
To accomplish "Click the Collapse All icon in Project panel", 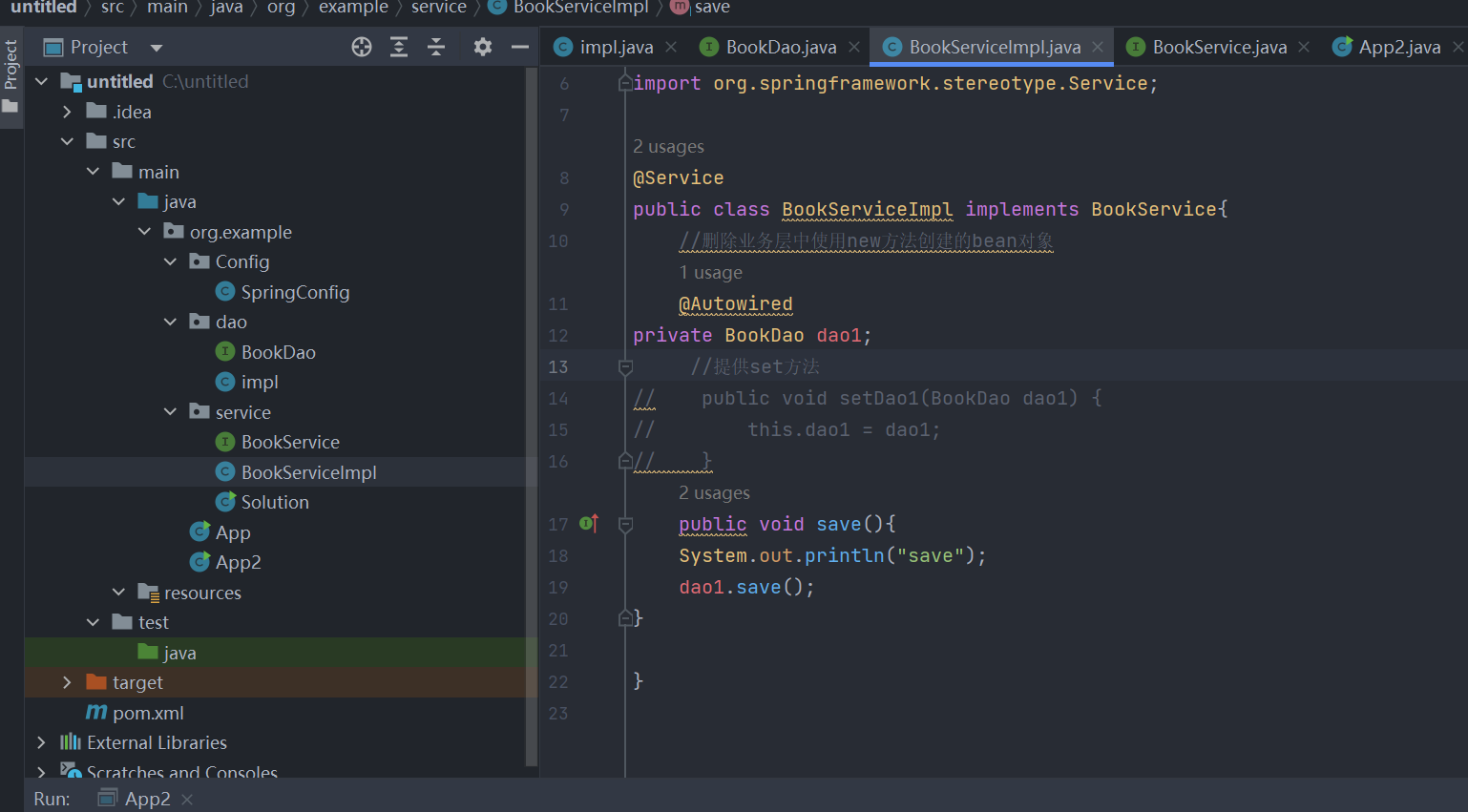I will pyautogui.click(x=436, y=47).
